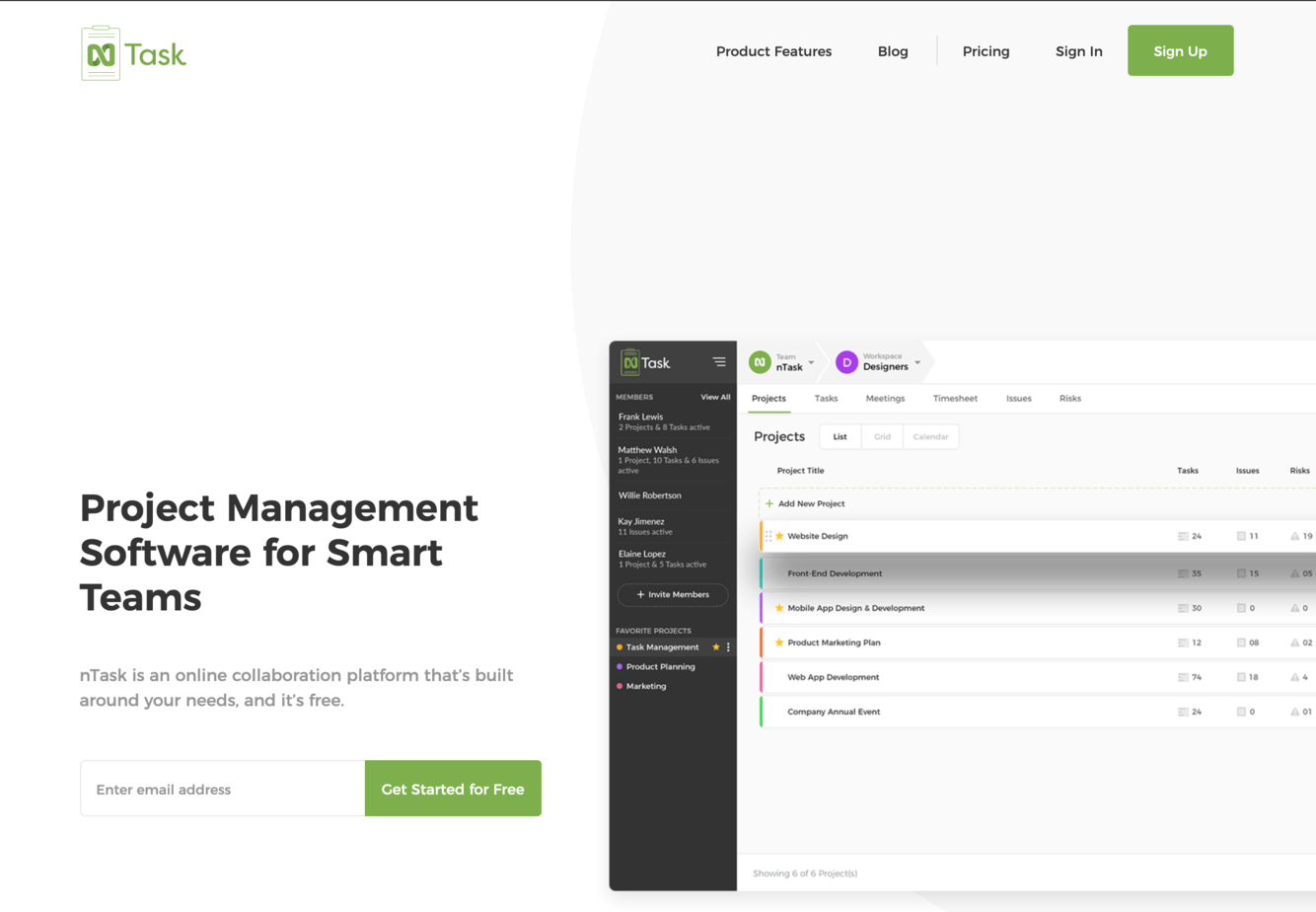Image resolution: width=1316 pixels, height=912 pixels.
Task: Click the Sign Up button
Action: click(x=1180, y=51)
